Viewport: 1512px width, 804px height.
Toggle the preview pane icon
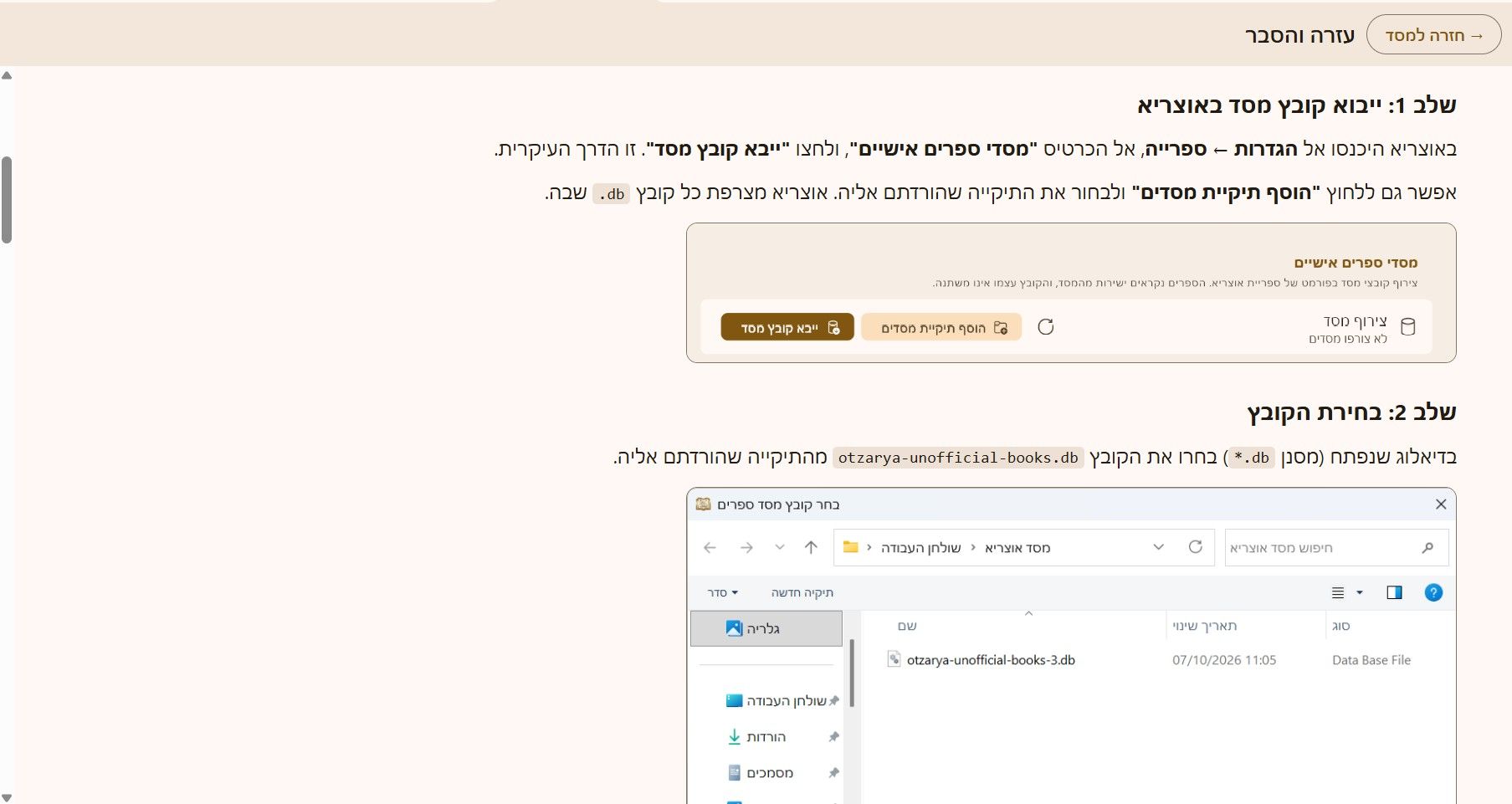coord(1394,592)
